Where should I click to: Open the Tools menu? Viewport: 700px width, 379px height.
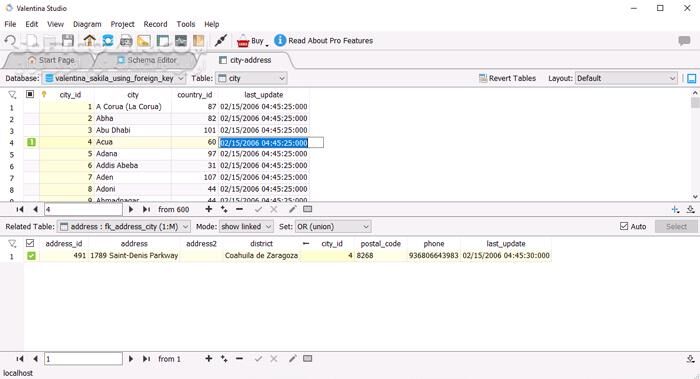point(186,24)
